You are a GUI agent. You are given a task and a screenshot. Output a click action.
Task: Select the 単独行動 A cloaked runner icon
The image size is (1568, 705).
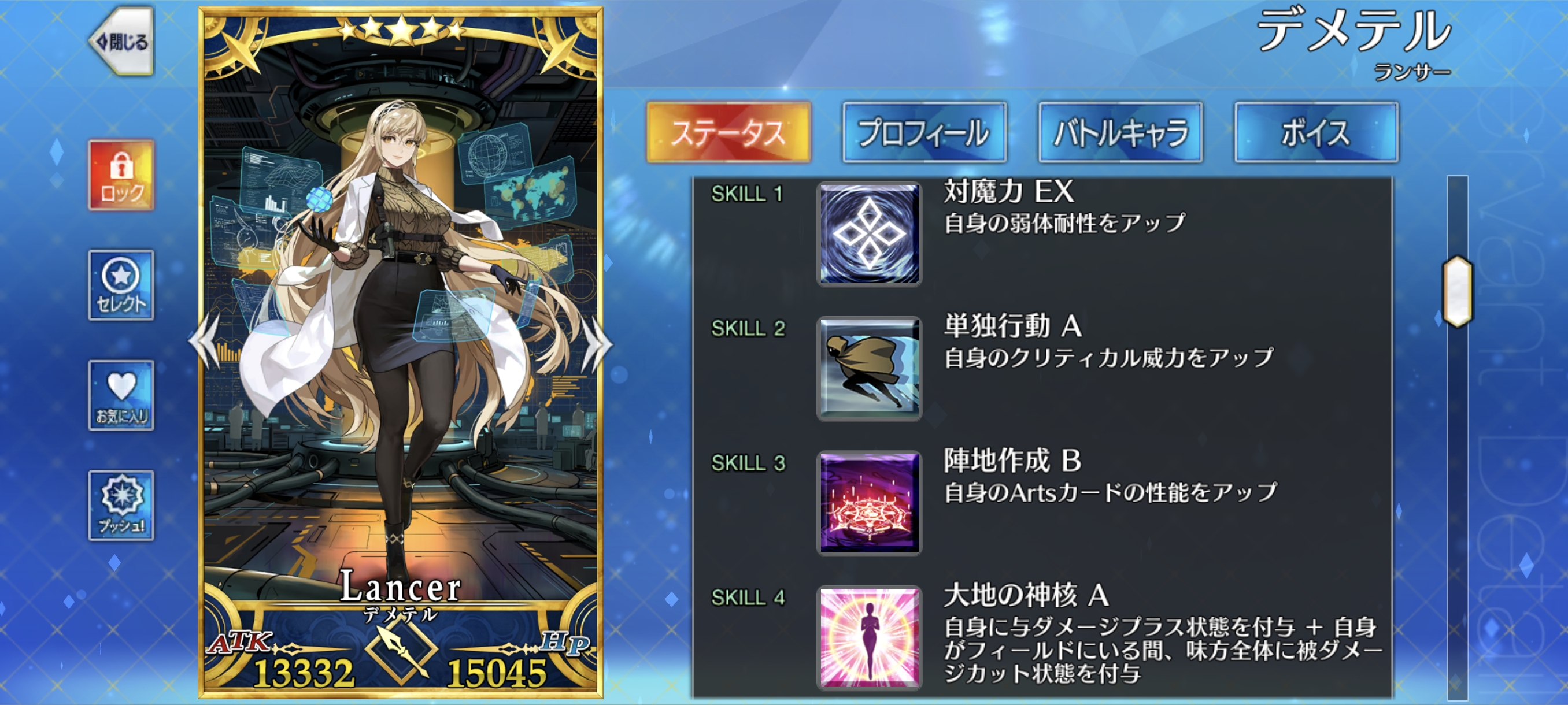869,369
